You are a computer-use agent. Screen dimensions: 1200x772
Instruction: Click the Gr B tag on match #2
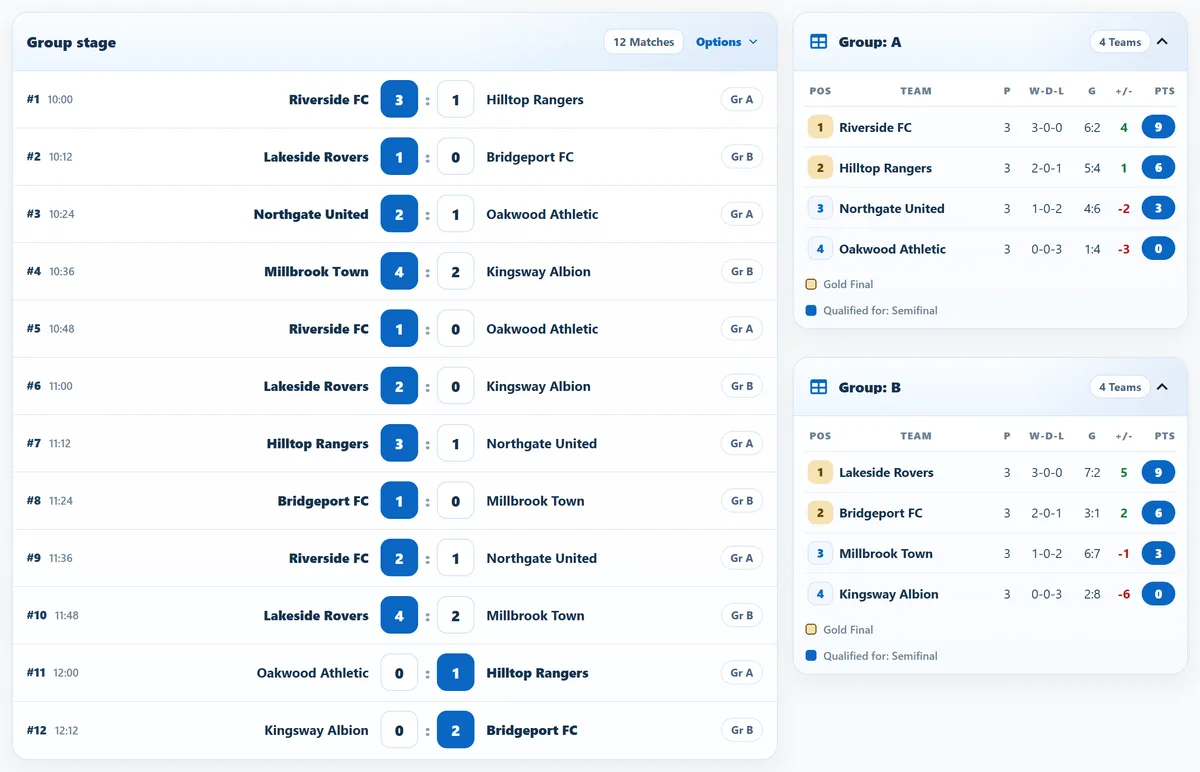[742, 157]
